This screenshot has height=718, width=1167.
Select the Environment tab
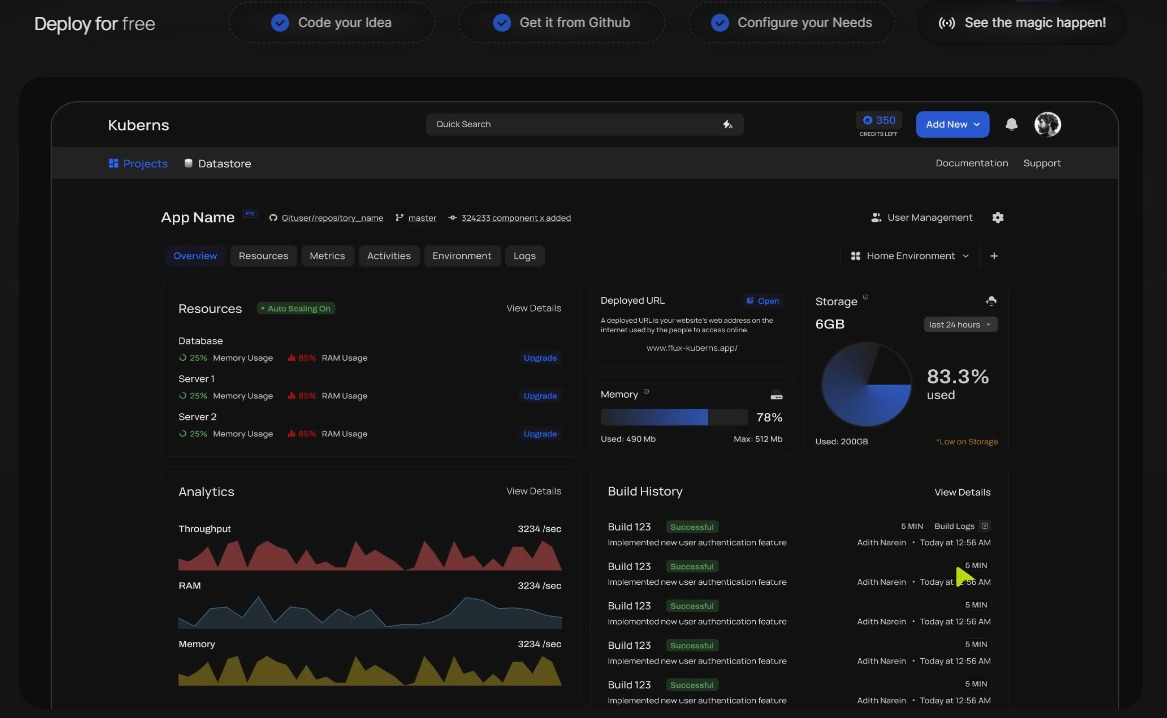pyautogui.click(x=461, y=256)
